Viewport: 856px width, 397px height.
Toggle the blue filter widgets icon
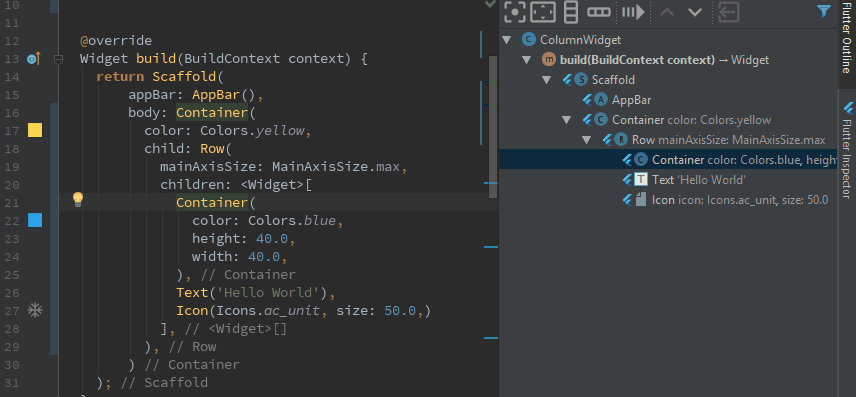pyautogui.click(x=824, y=11)
